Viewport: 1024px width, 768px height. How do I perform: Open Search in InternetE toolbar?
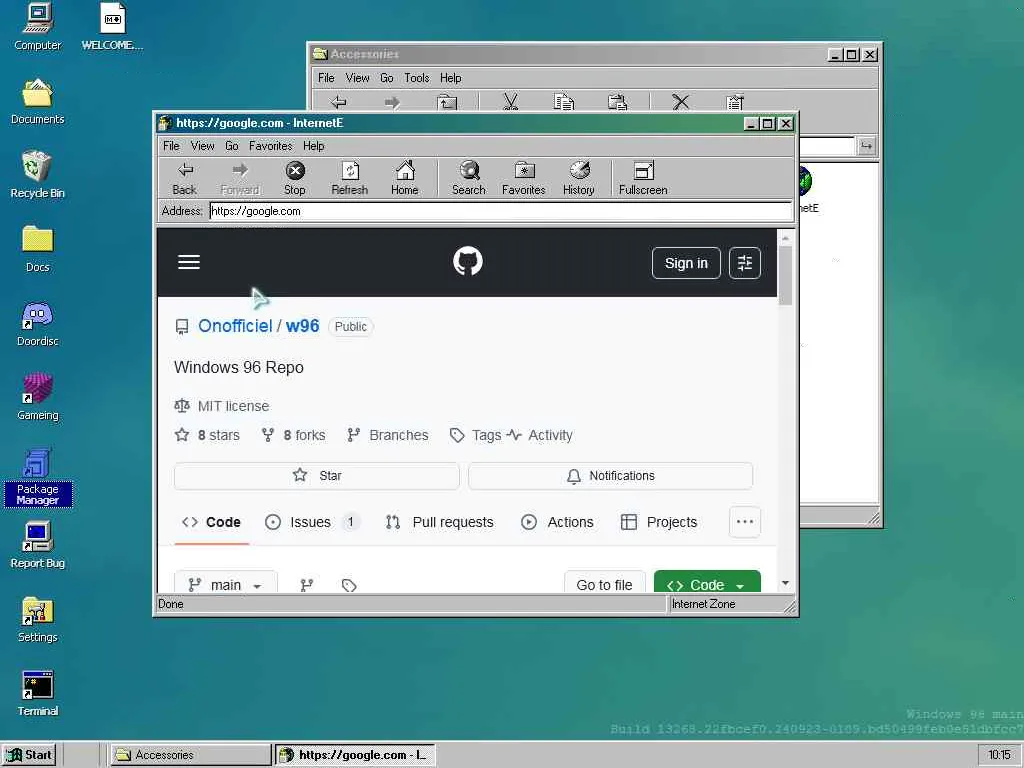469,178
